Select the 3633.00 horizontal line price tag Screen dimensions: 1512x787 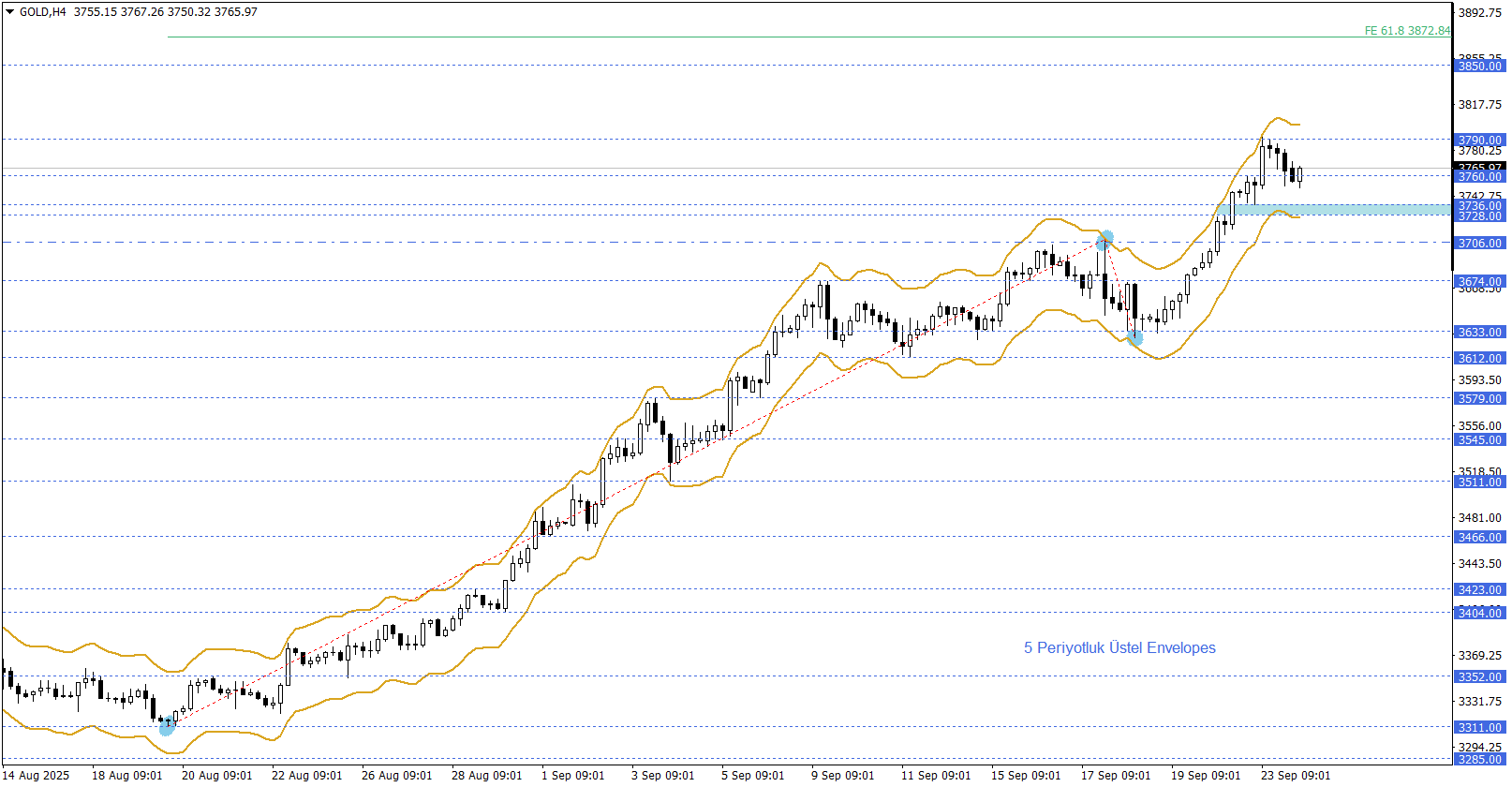[x=1479, y=332]
